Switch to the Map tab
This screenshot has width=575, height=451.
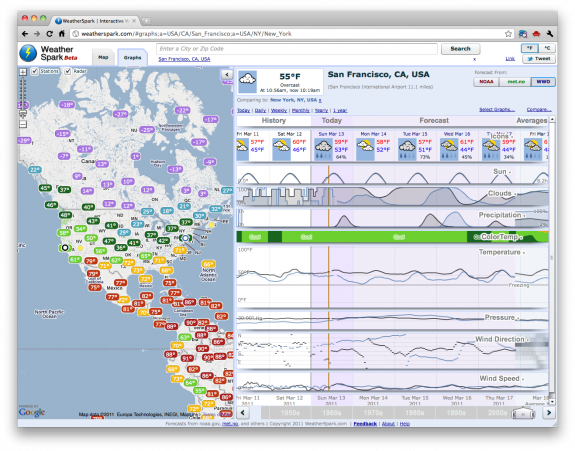(x=103, y=58)
